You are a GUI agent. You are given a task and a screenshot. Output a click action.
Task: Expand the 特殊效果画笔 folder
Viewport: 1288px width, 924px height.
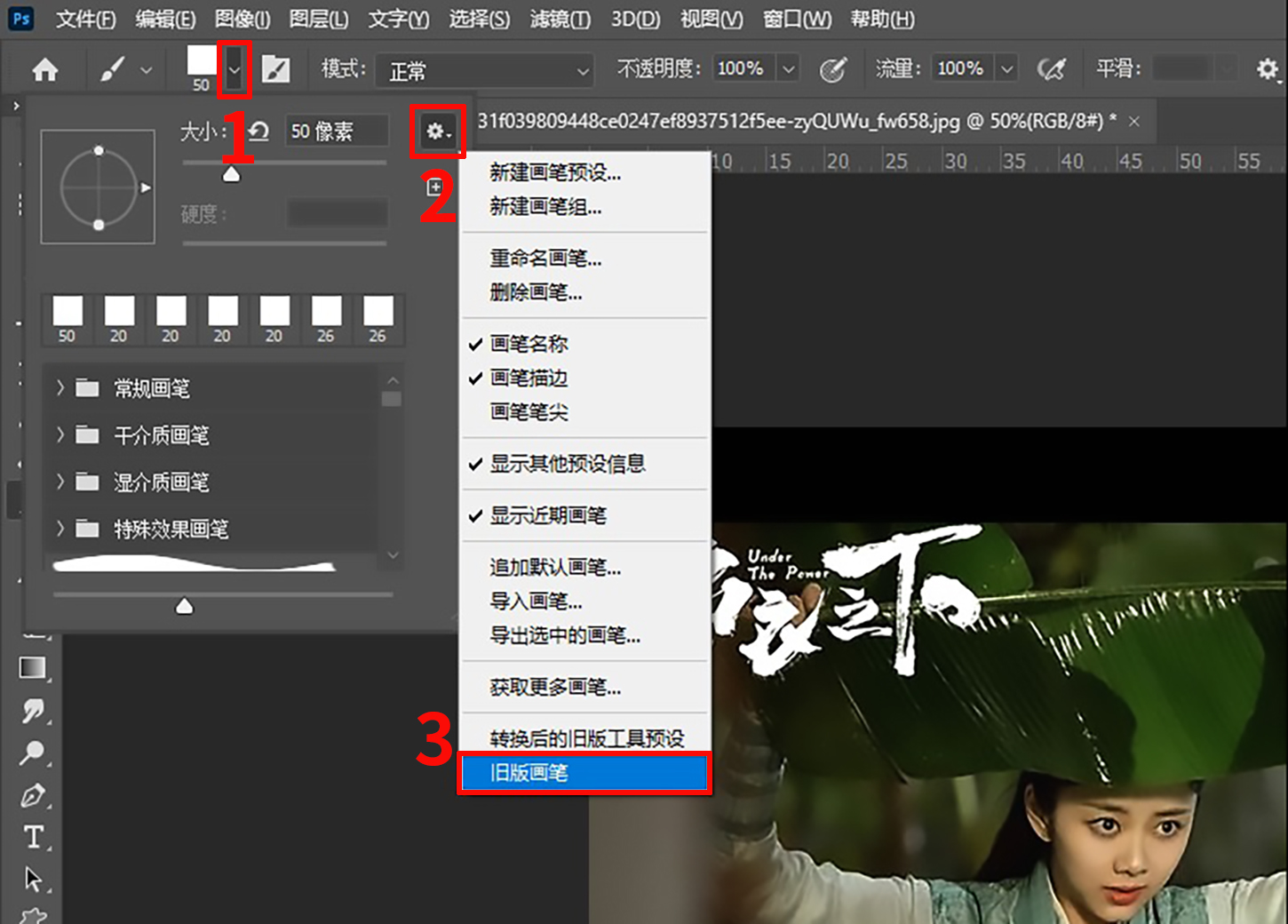click(x=169, y=529)
